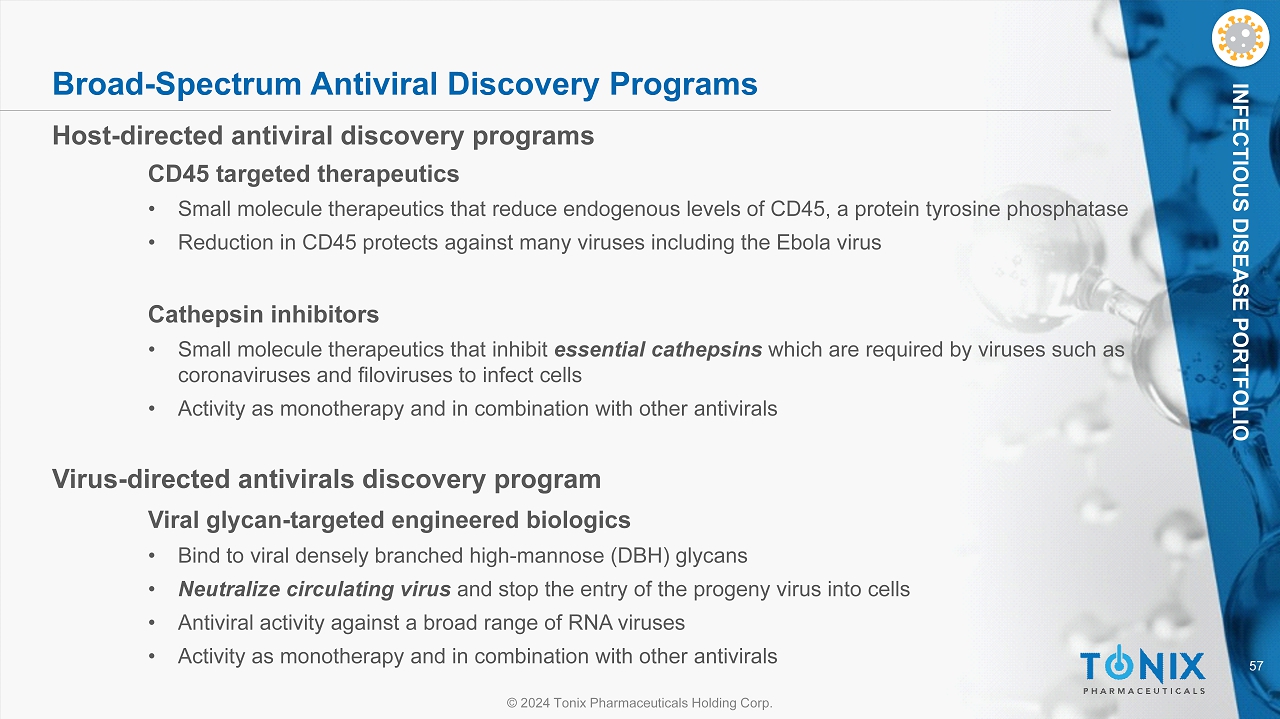Click the bullet about RNA viruses

[x=431, y=623]
